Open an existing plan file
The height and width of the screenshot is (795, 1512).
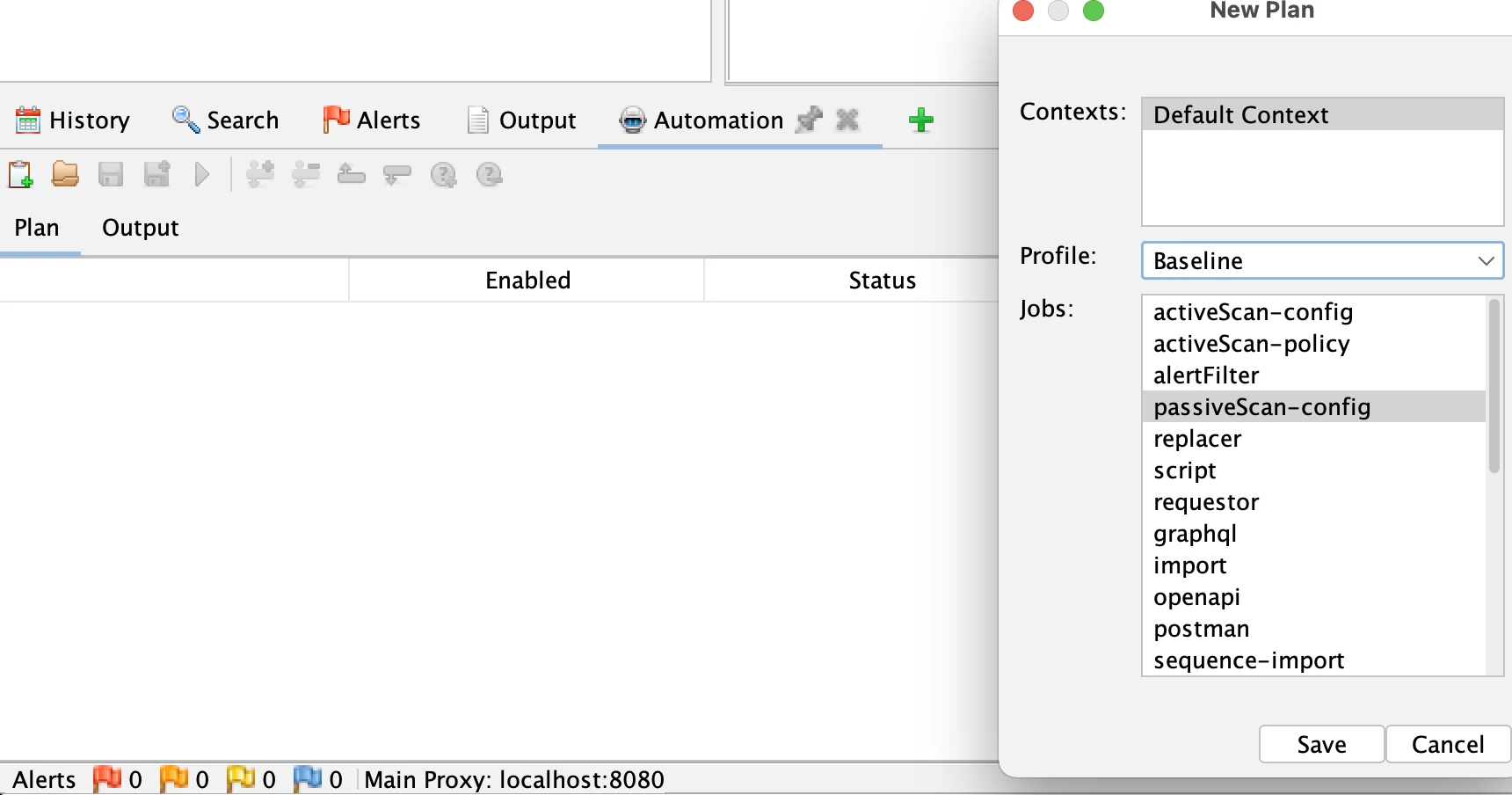pos(64,174)
